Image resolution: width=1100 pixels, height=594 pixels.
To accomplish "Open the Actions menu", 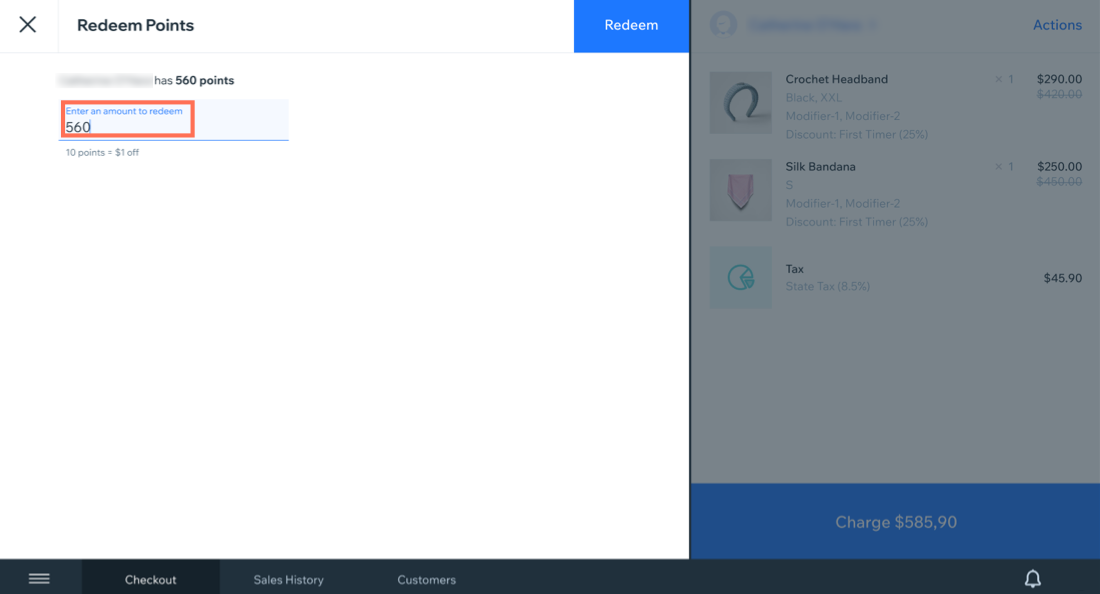I will point(1056,25).
